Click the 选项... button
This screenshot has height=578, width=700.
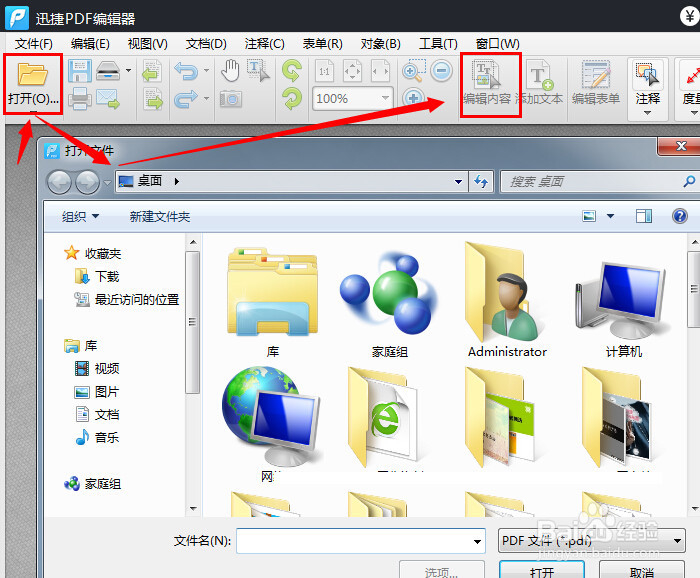click(x=441, y=570)
